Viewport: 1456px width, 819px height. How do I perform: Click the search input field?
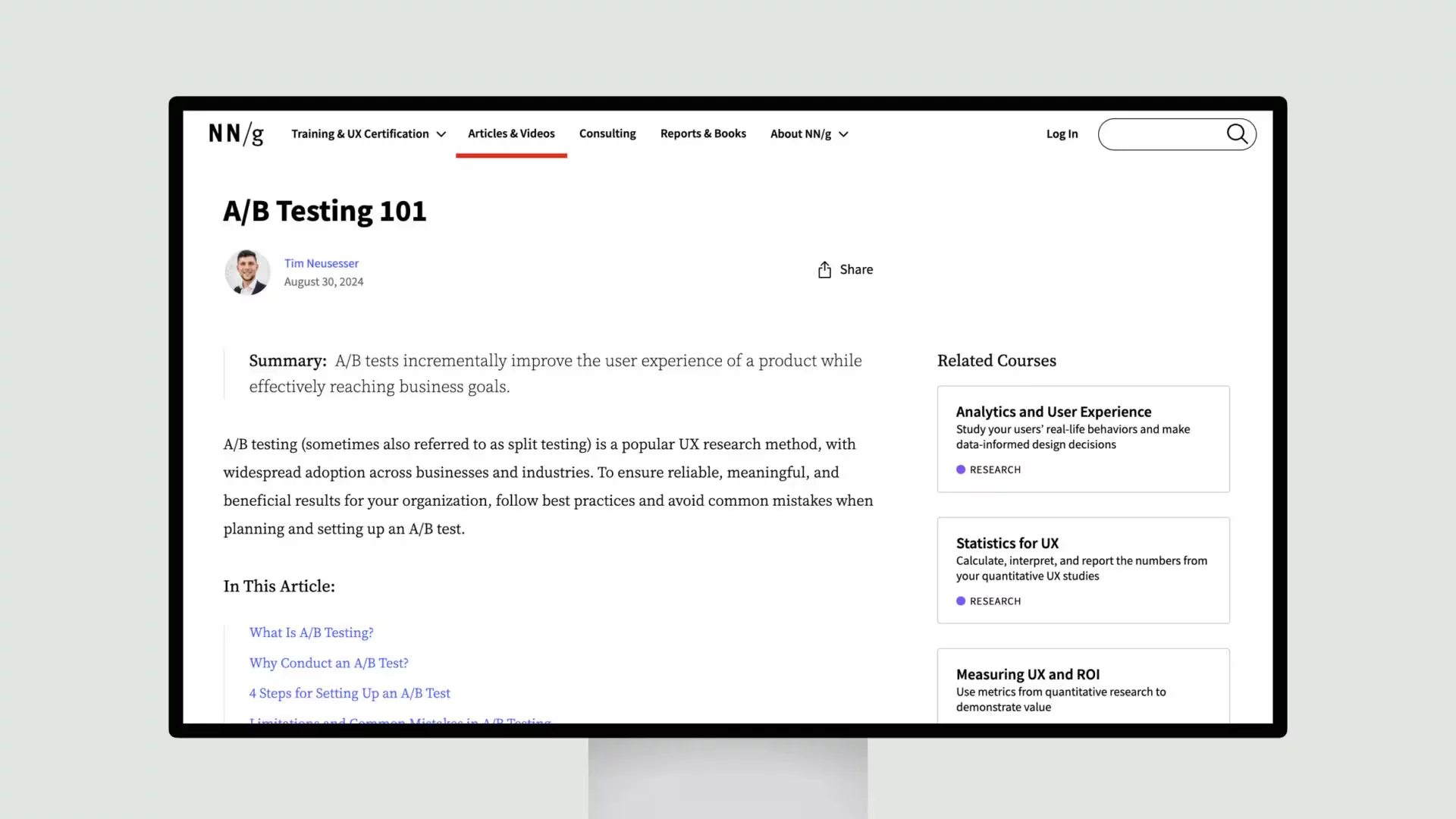[1176, 134]
